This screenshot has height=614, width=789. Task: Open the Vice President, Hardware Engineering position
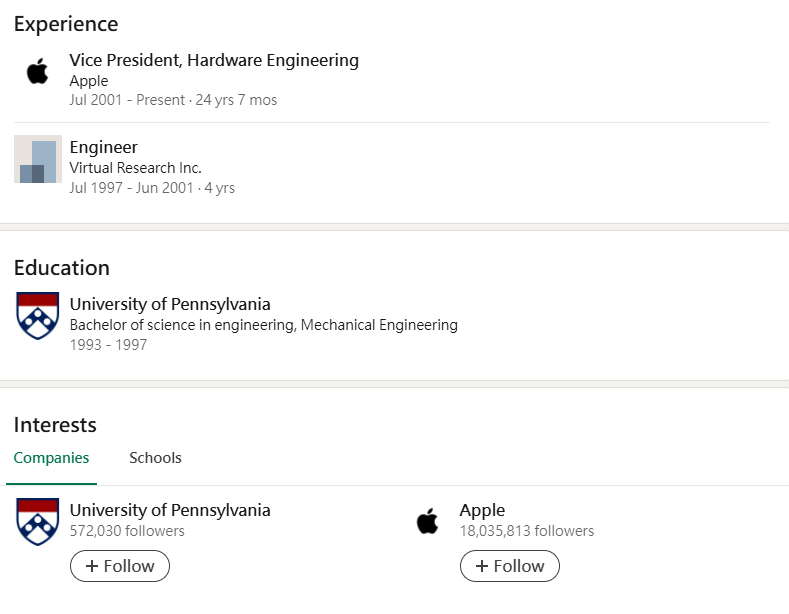click(x=214, y=60)
